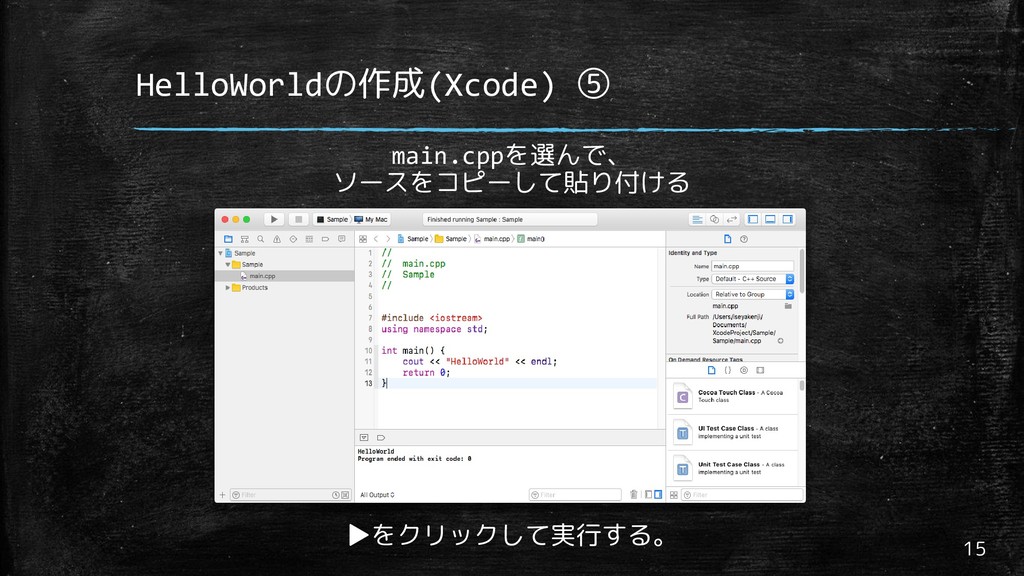Click the status text 'Finished running Sample : Sample'

[475, 219]
